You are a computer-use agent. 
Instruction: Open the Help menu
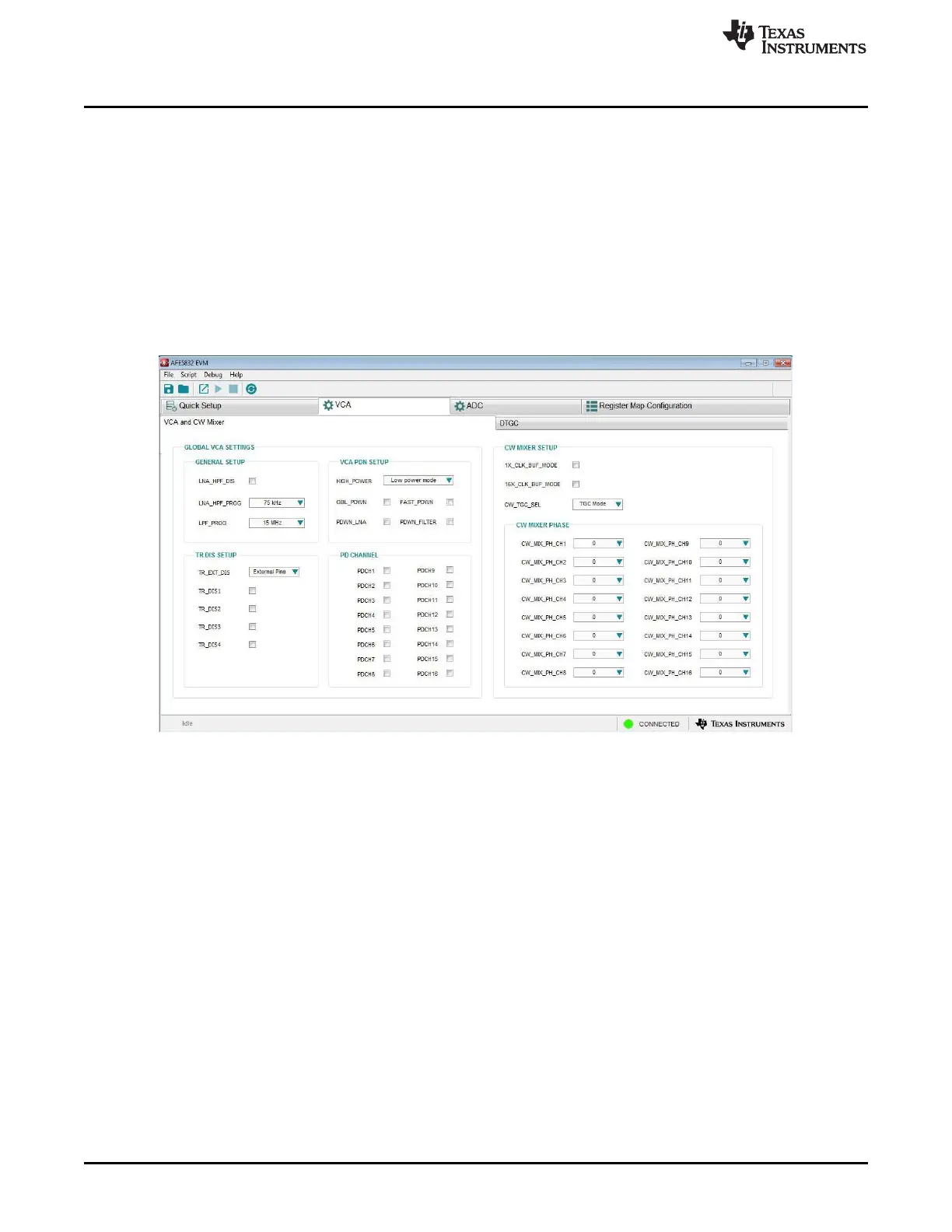236,375
